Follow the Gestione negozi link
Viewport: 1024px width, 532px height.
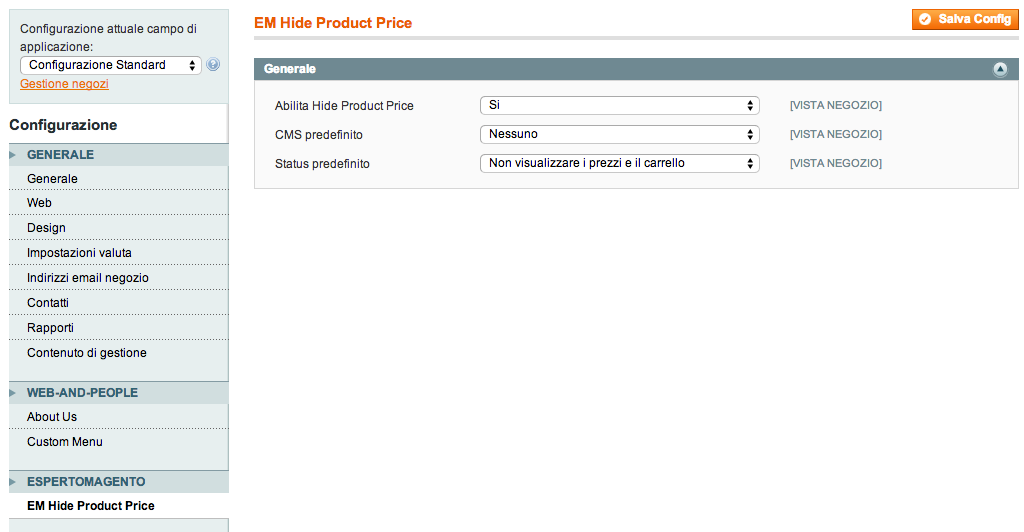pyautogui.click(x=64, y=84)
